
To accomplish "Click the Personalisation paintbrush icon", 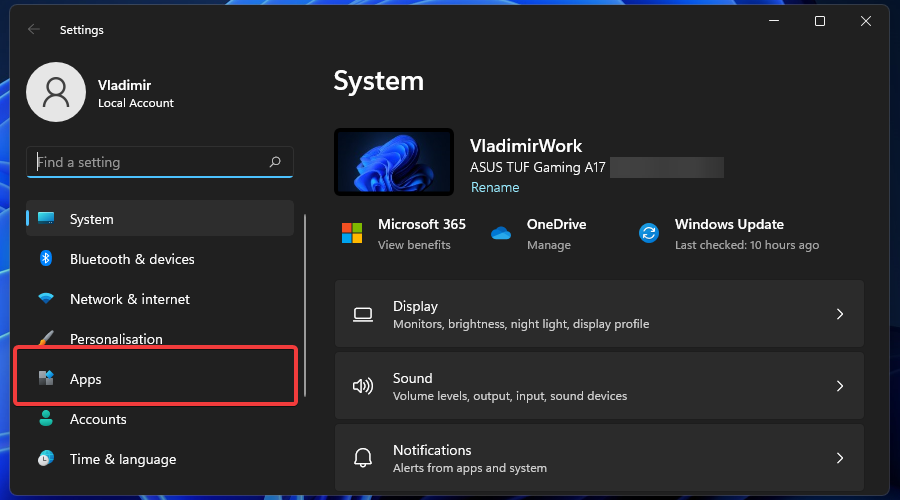I will click(46, 339).
